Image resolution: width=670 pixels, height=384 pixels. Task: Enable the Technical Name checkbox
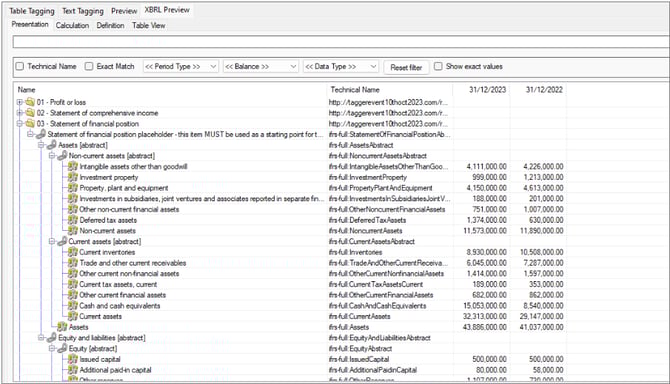[20, 66]
